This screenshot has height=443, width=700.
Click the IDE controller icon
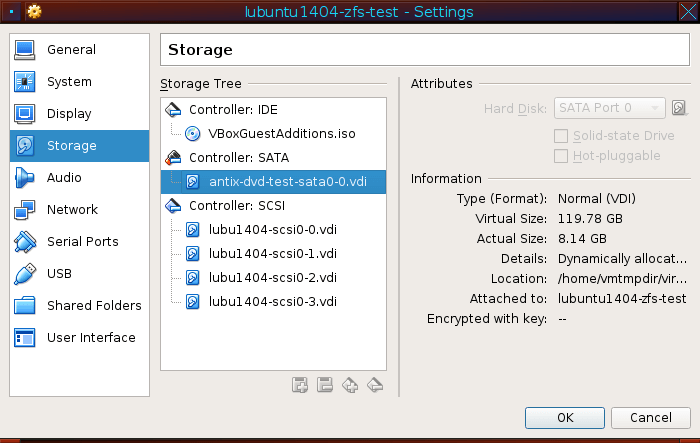pos(173,110)
